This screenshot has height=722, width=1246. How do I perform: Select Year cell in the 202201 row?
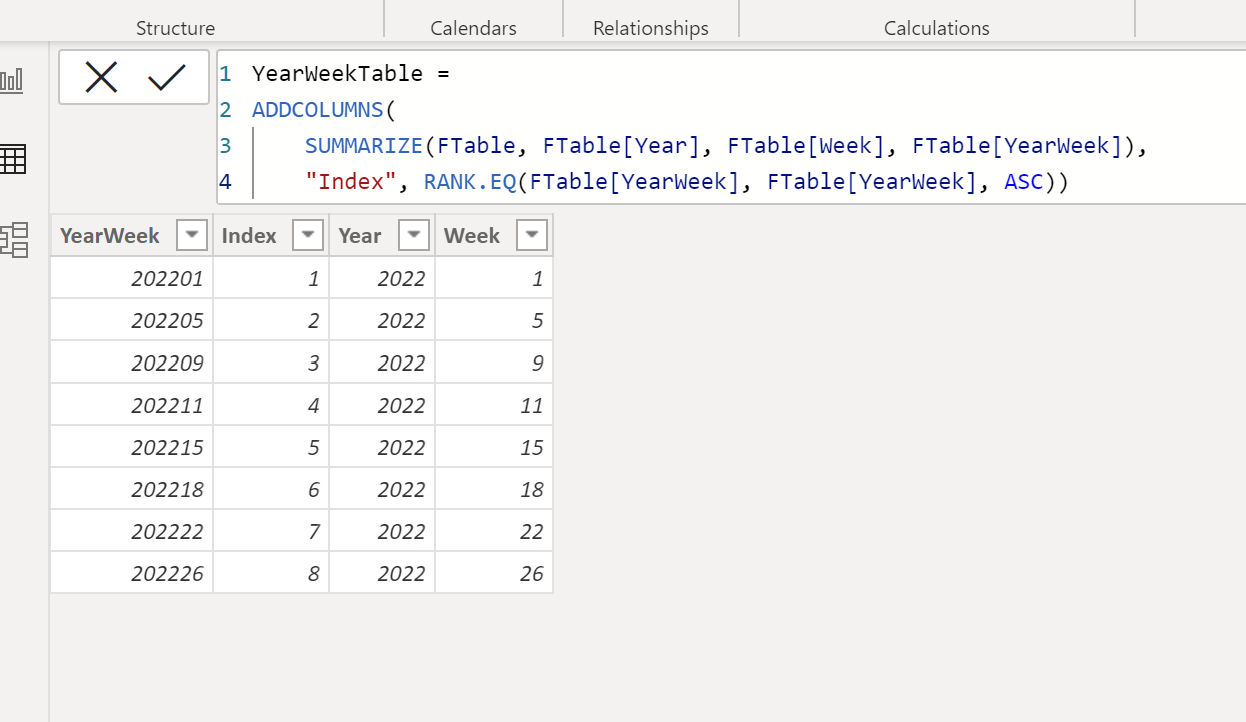coord(382,278)
